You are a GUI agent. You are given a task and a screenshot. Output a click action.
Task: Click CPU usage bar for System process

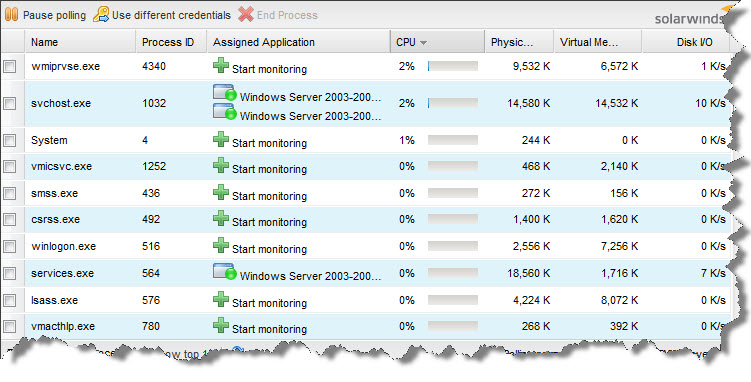click(453, 140)
